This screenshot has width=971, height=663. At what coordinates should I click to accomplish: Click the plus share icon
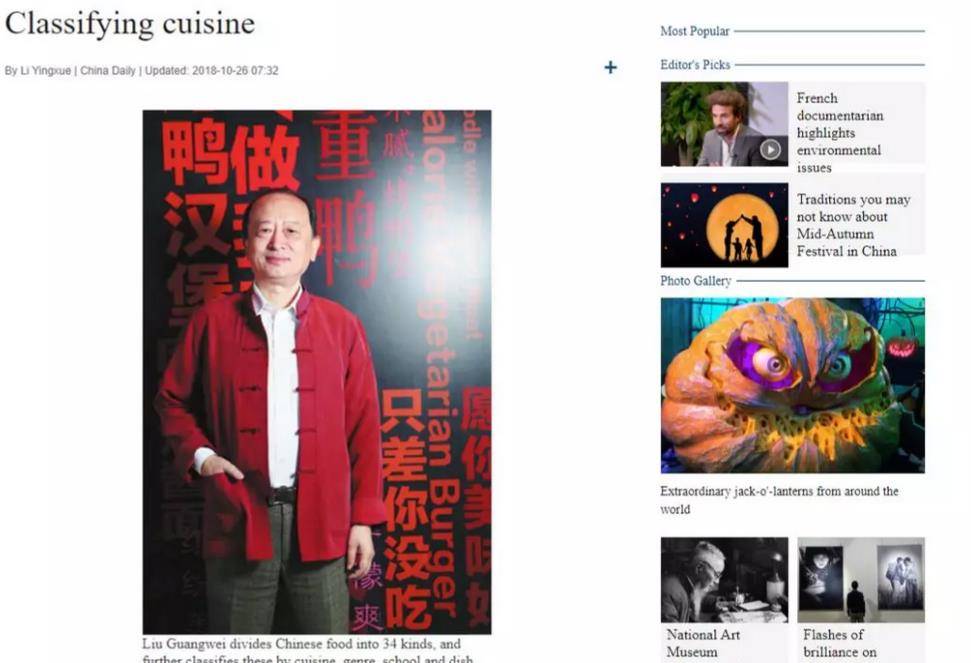pos(611,67)
